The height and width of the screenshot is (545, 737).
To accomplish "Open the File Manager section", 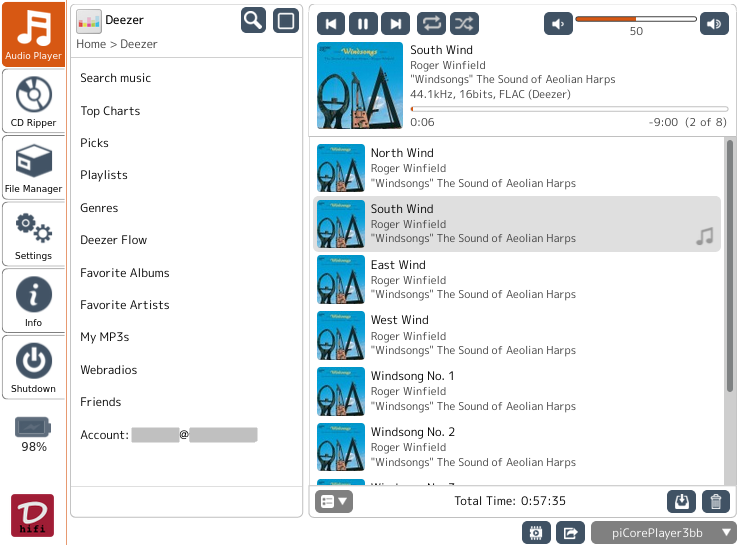I will pos(33,168).
